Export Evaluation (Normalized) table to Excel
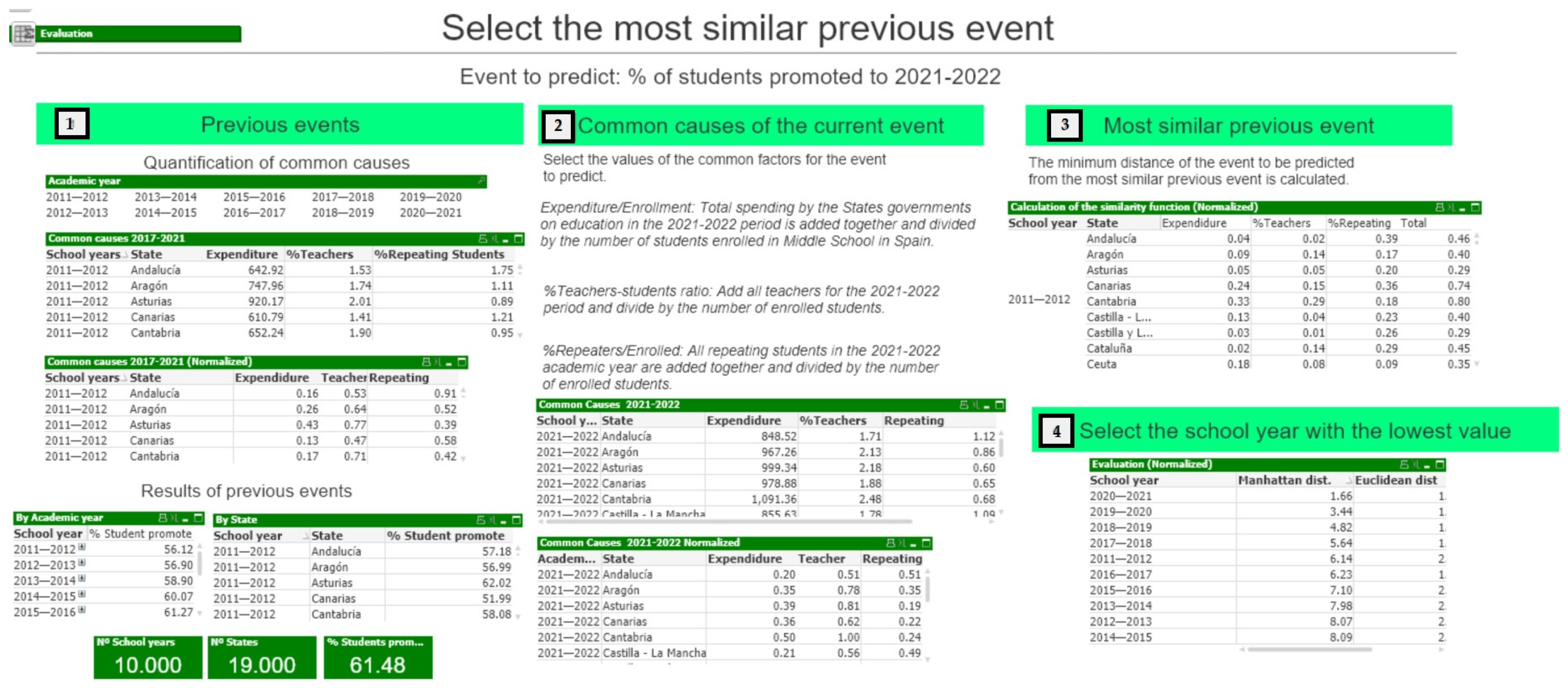 [1416, 465]
